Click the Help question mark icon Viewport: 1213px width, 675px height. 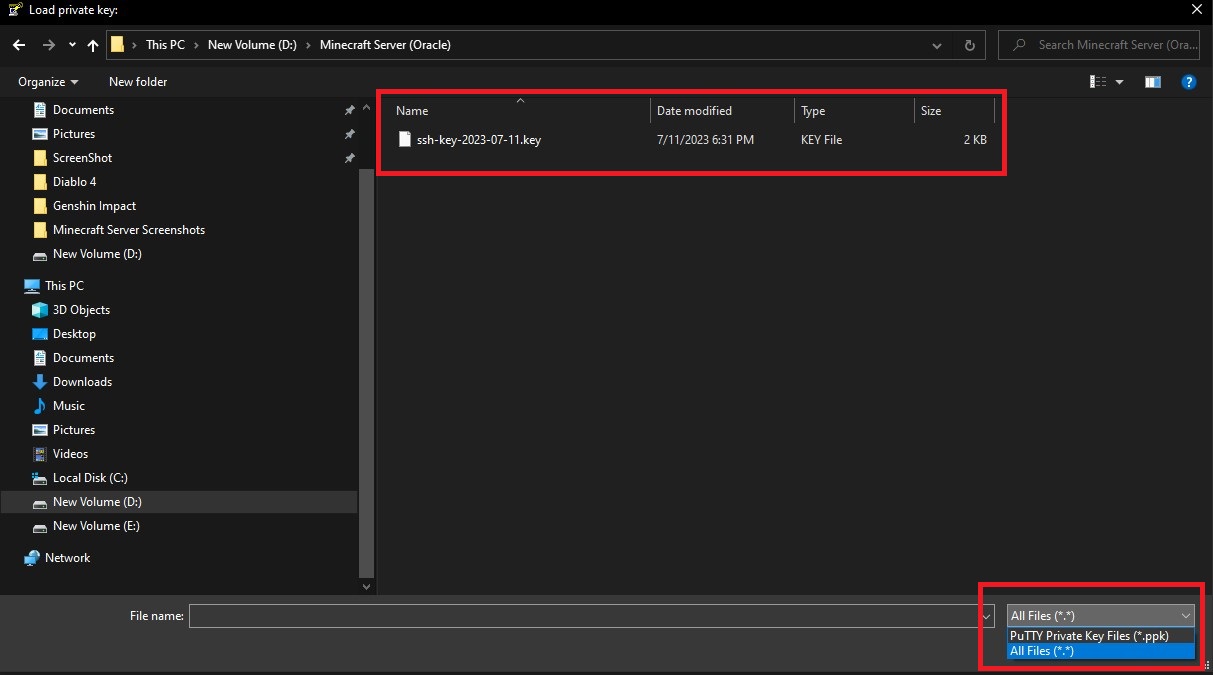(x=1188, y=82)
